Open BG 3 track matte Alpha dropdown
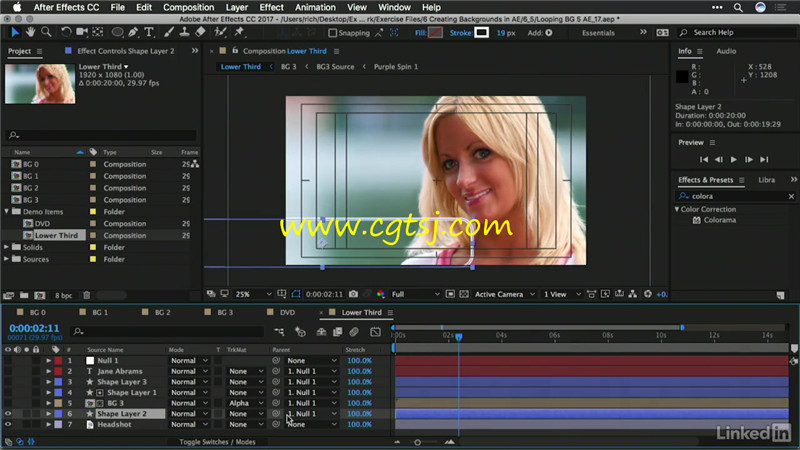 (246, 403)
